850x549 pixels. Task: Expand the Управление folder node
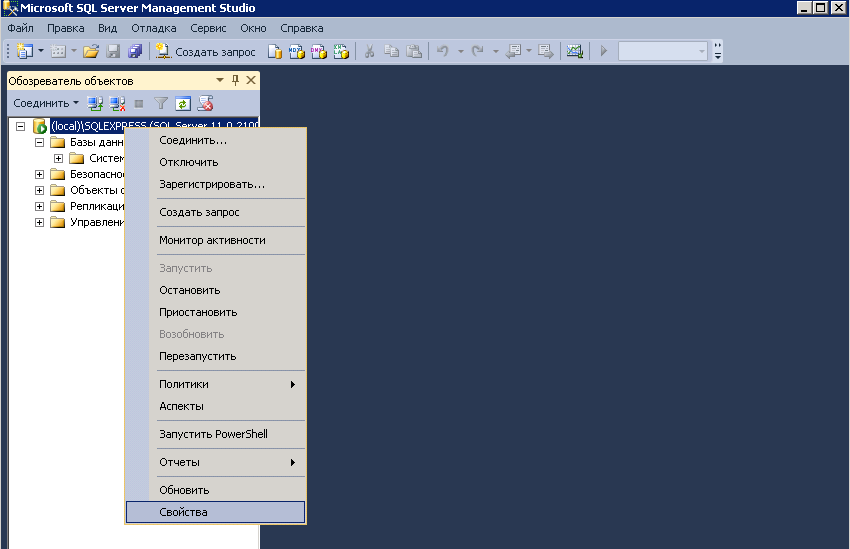coord(40,222)
